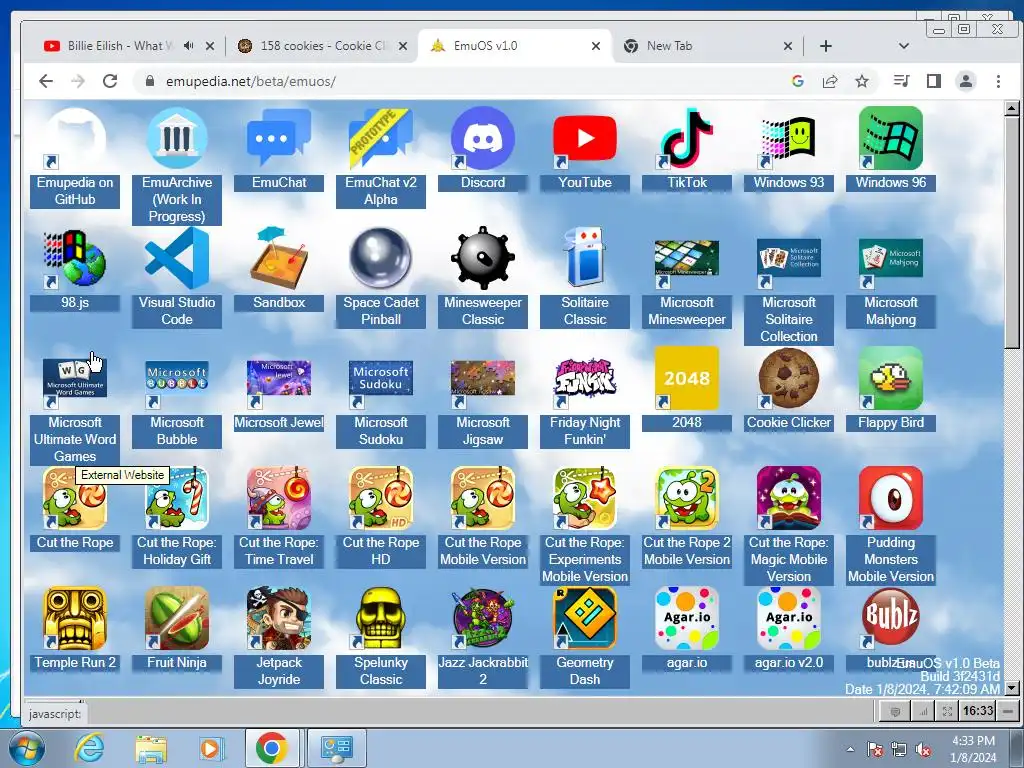Bookmark this page with star
The width and height of the screenshot is (1024, 768).
click(862, 81)
